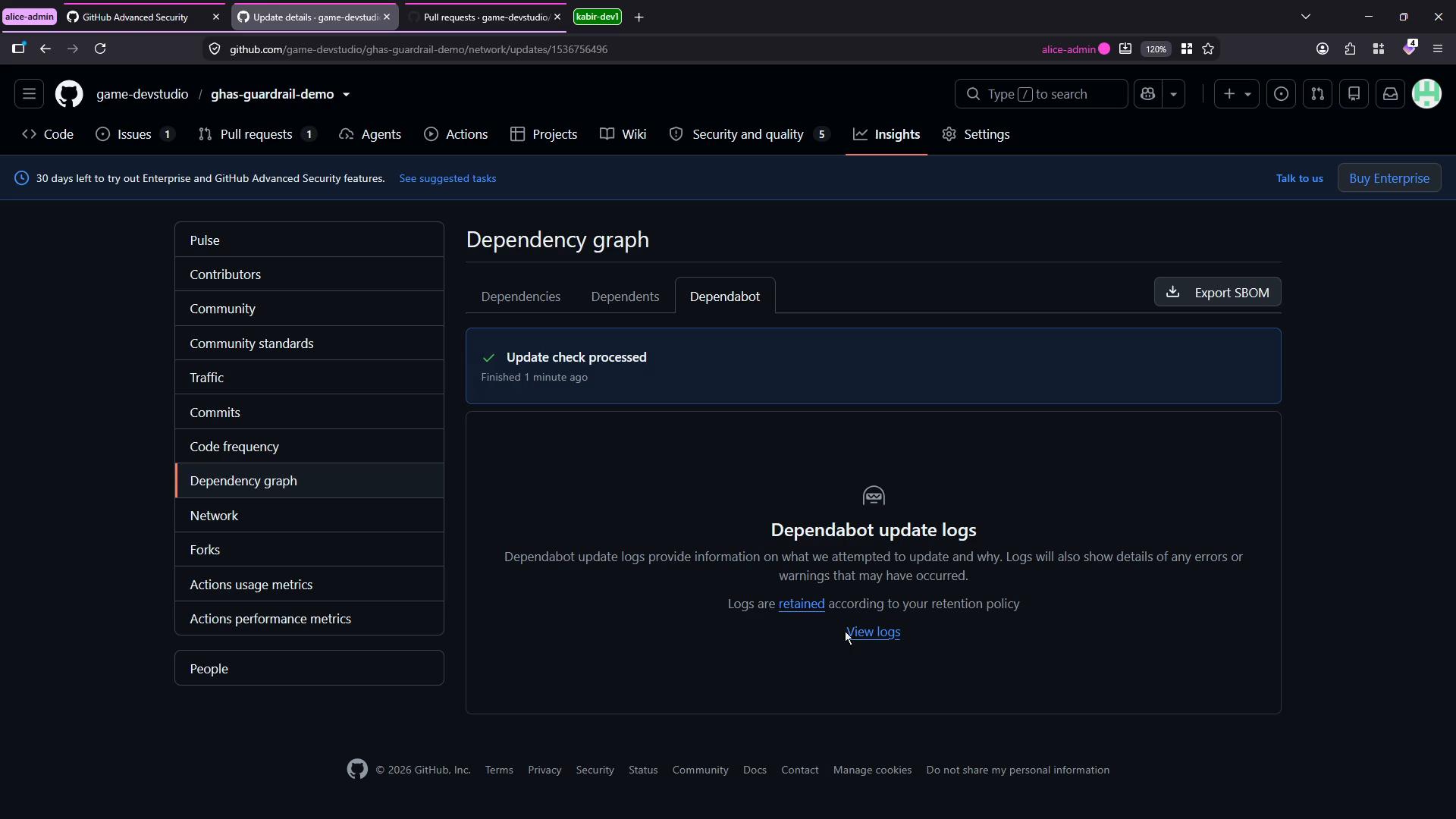Open Forks in Insights sidebar
Screen dimensions: 1456x819
(x=309, y=550)
